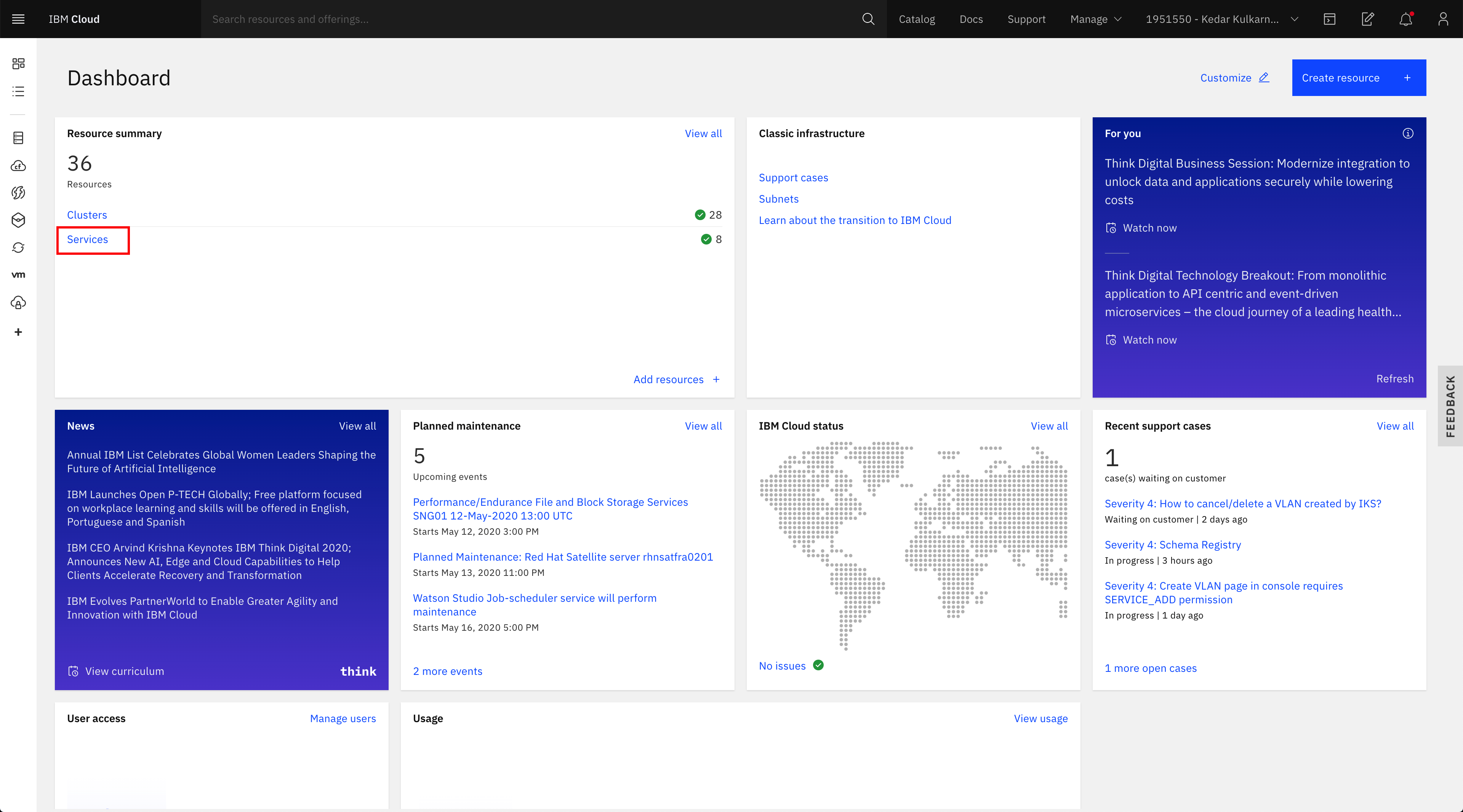Click the search magnifier icon
The image size is (1463, 812).
(x=868, y=19)
